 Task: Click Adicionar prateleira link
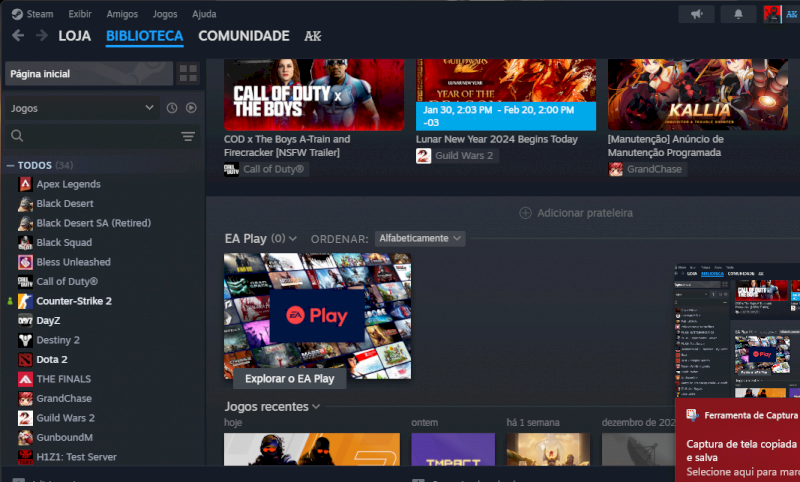pyautogui.click(x=585, y=213)
